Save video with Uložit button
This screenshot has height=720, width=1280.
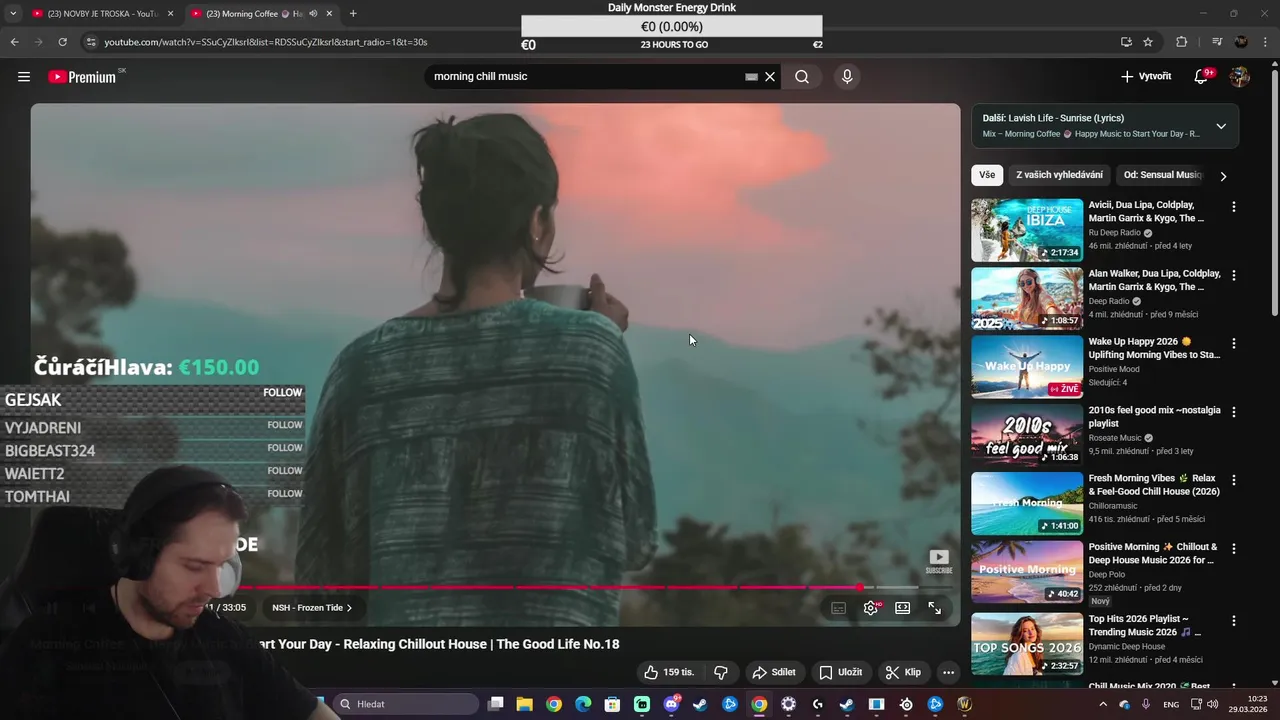click(841, 672)
